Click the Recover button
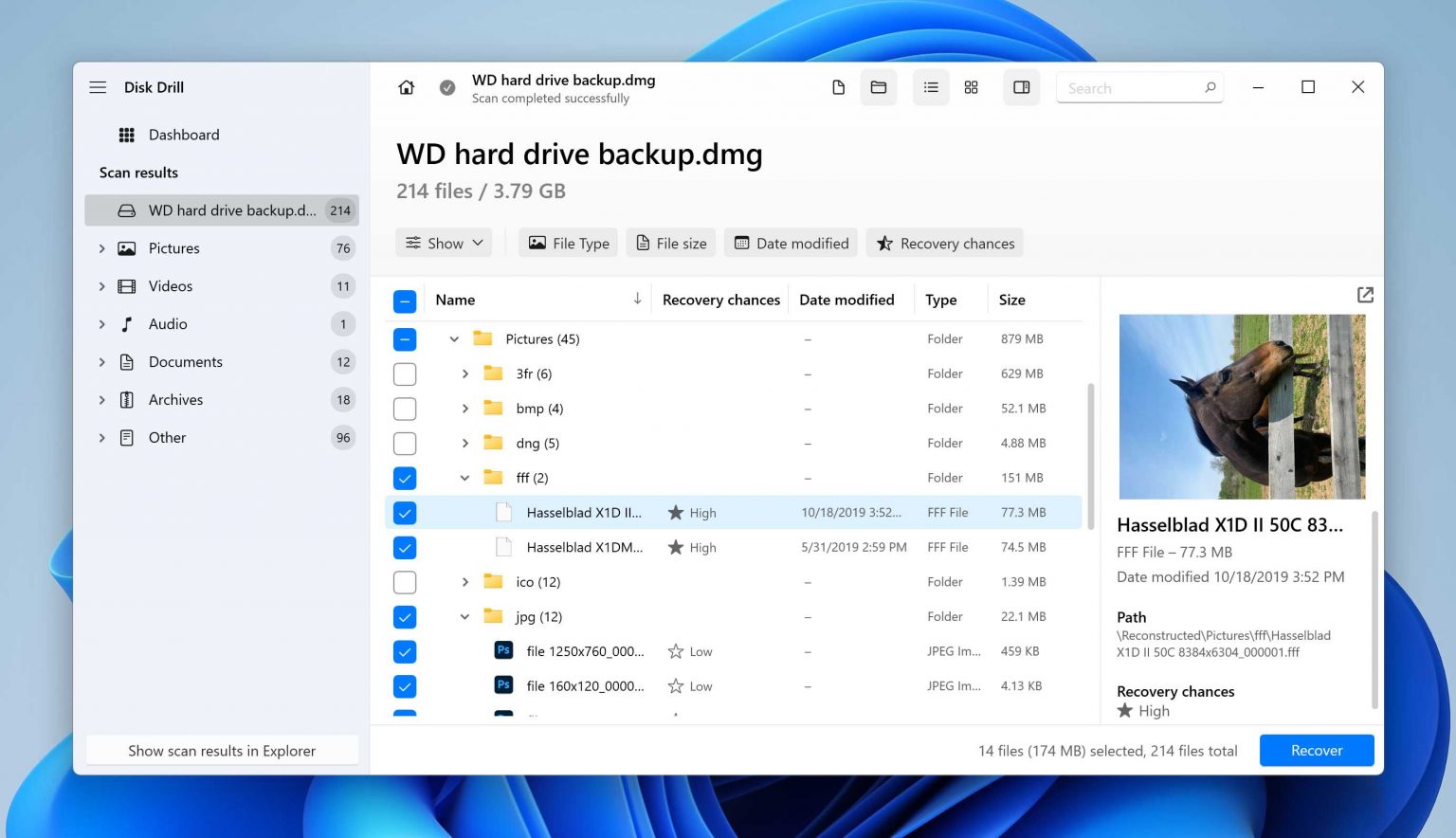Image resolution: width=1456 pixels, height=838 pixels. [x=1316, y=750]
